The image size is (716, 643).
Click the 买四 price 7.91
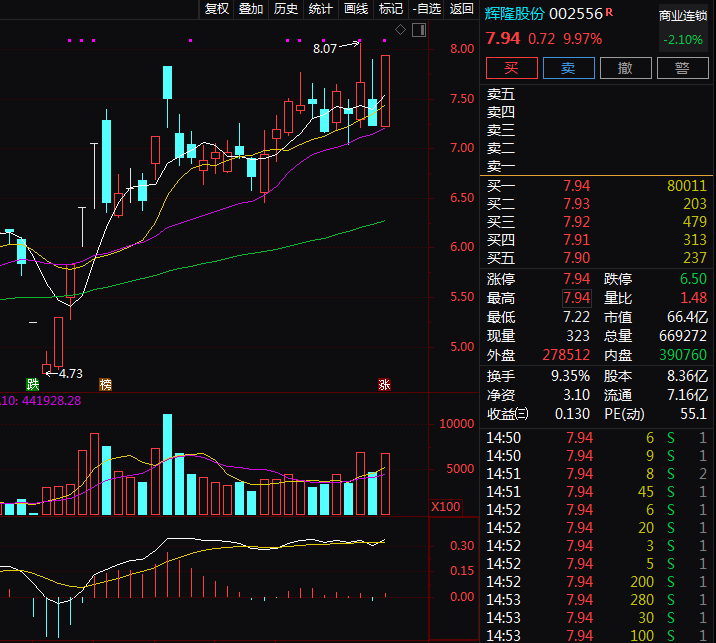[576, 240]
